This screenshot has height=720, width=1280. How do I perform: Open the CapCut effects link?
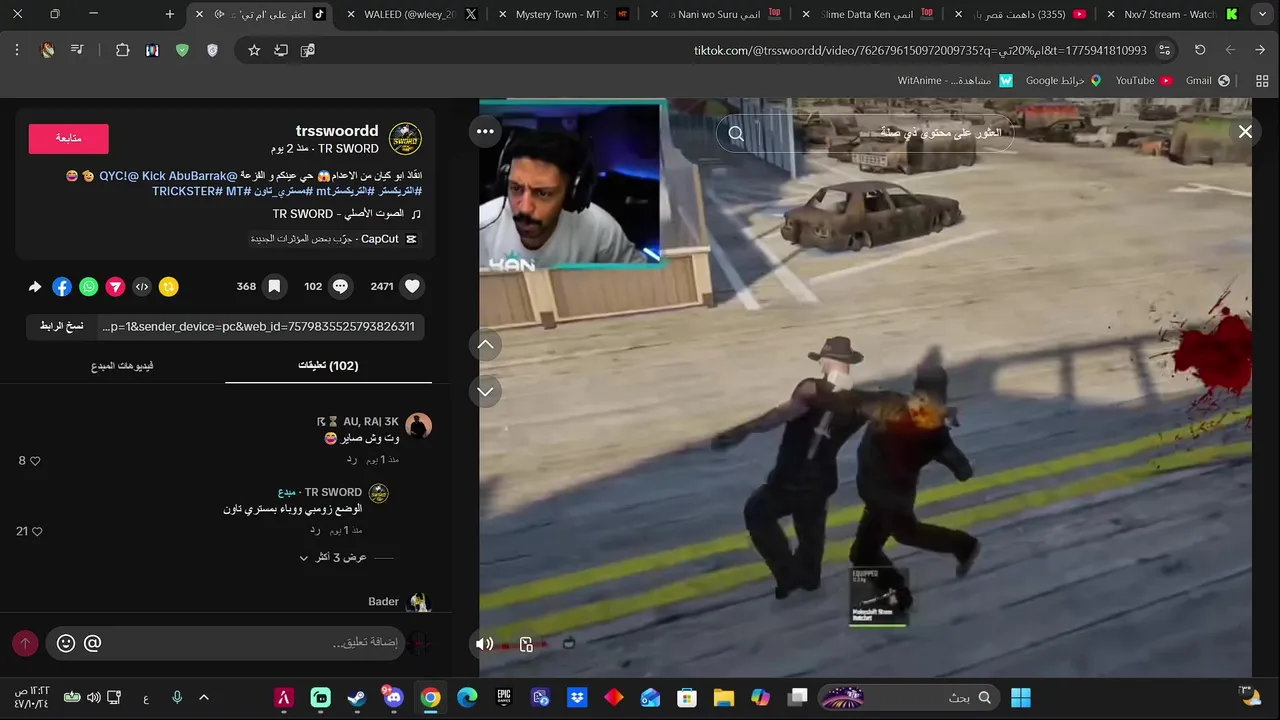point(334,239)
